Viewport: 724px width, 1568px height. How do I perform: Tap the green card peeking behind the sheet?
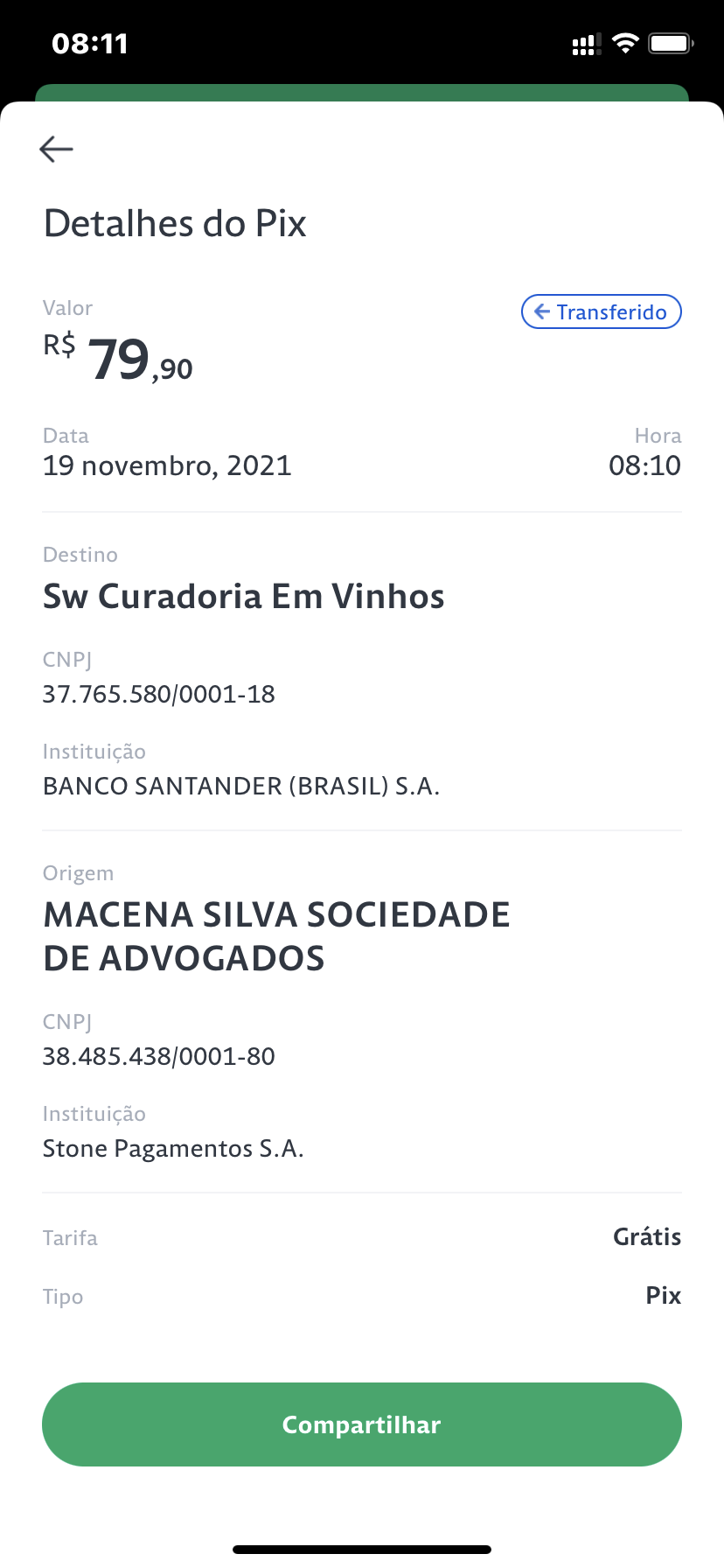(x=362, y=92)
